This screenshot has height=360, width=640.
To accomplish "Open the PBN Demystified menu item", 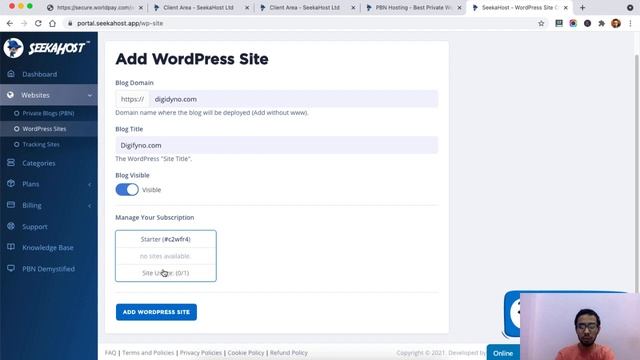I will point(48,269).
